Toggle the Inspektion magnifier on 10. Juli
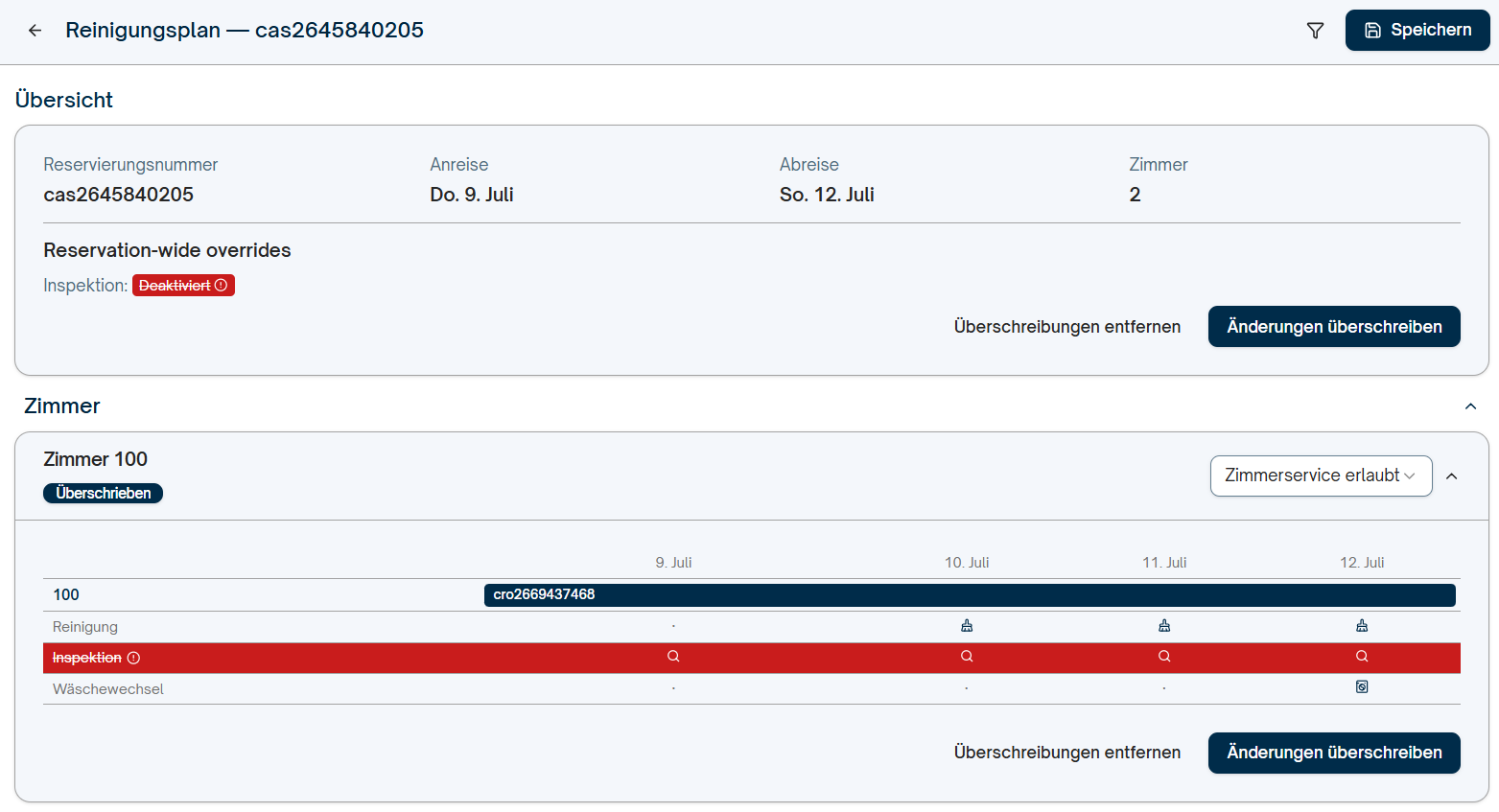The height and width of the screenshot is (812, 1499). [x=967, y=657]
